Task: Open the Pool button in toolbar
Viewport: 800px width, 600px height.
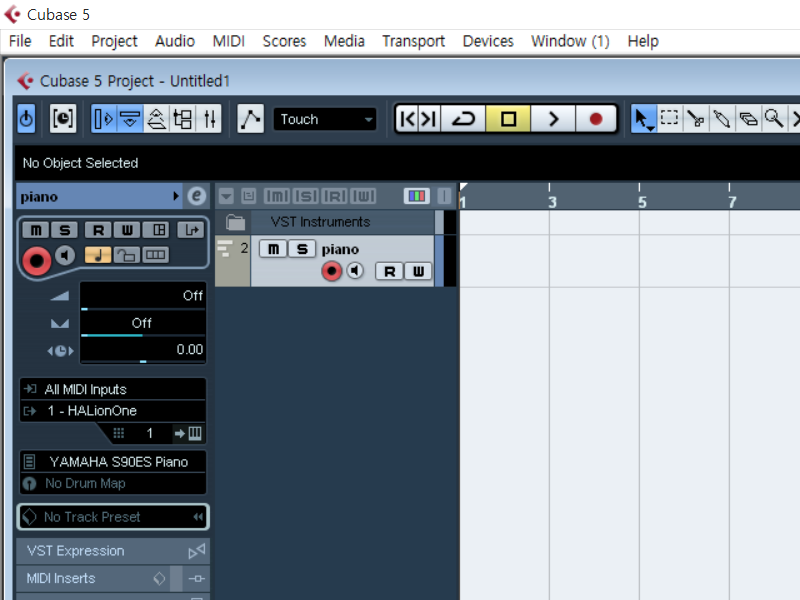Action: pos(183,119)
